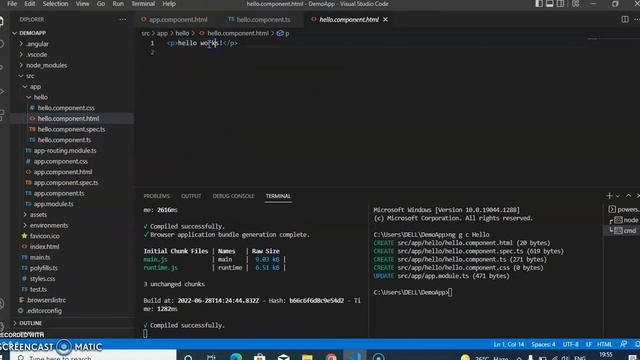Create a new terminal with plus icon
The width and height of the screenshot is (640, 360).
pos(609,196)
